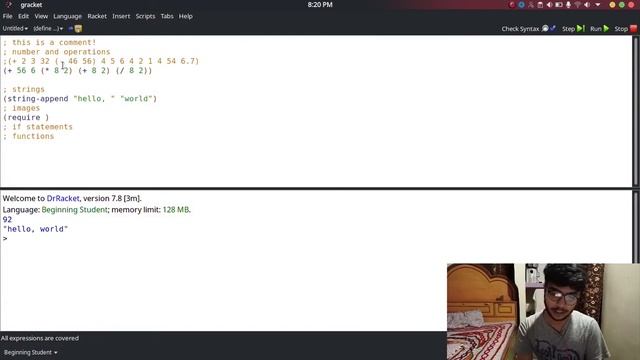Follow the DrRacket link in interactions
The width and height of the screenshot is (640, 360).
63,198
